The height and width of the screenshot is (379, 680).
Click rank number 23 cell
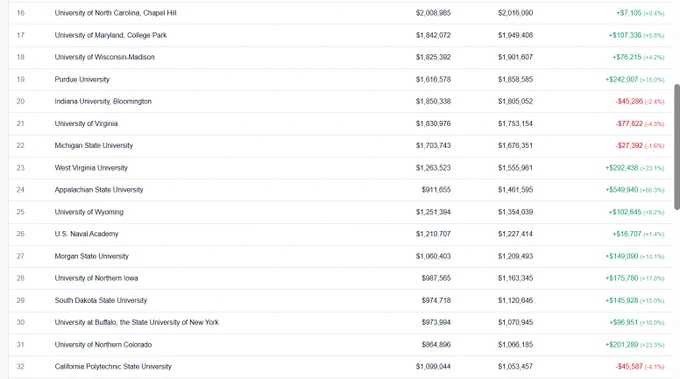coord(20,168)
